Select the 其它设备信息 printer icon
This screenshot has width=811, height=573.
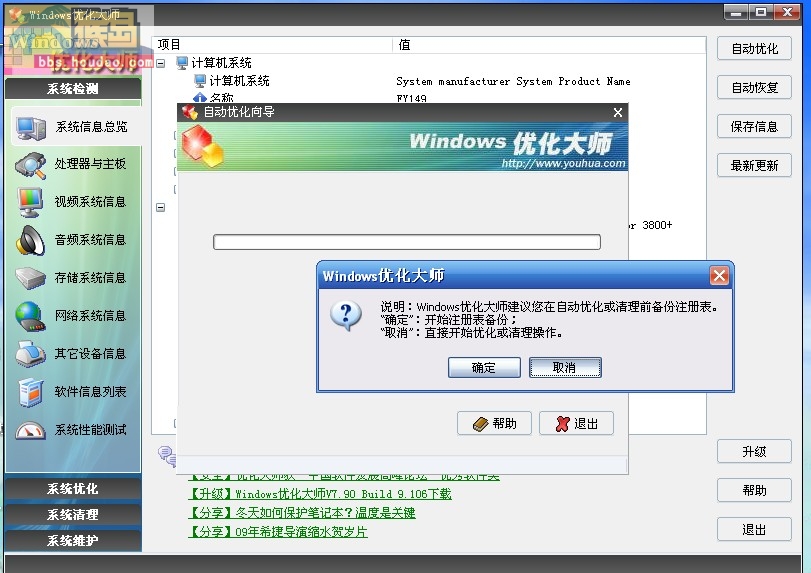[x=31, y=354]
